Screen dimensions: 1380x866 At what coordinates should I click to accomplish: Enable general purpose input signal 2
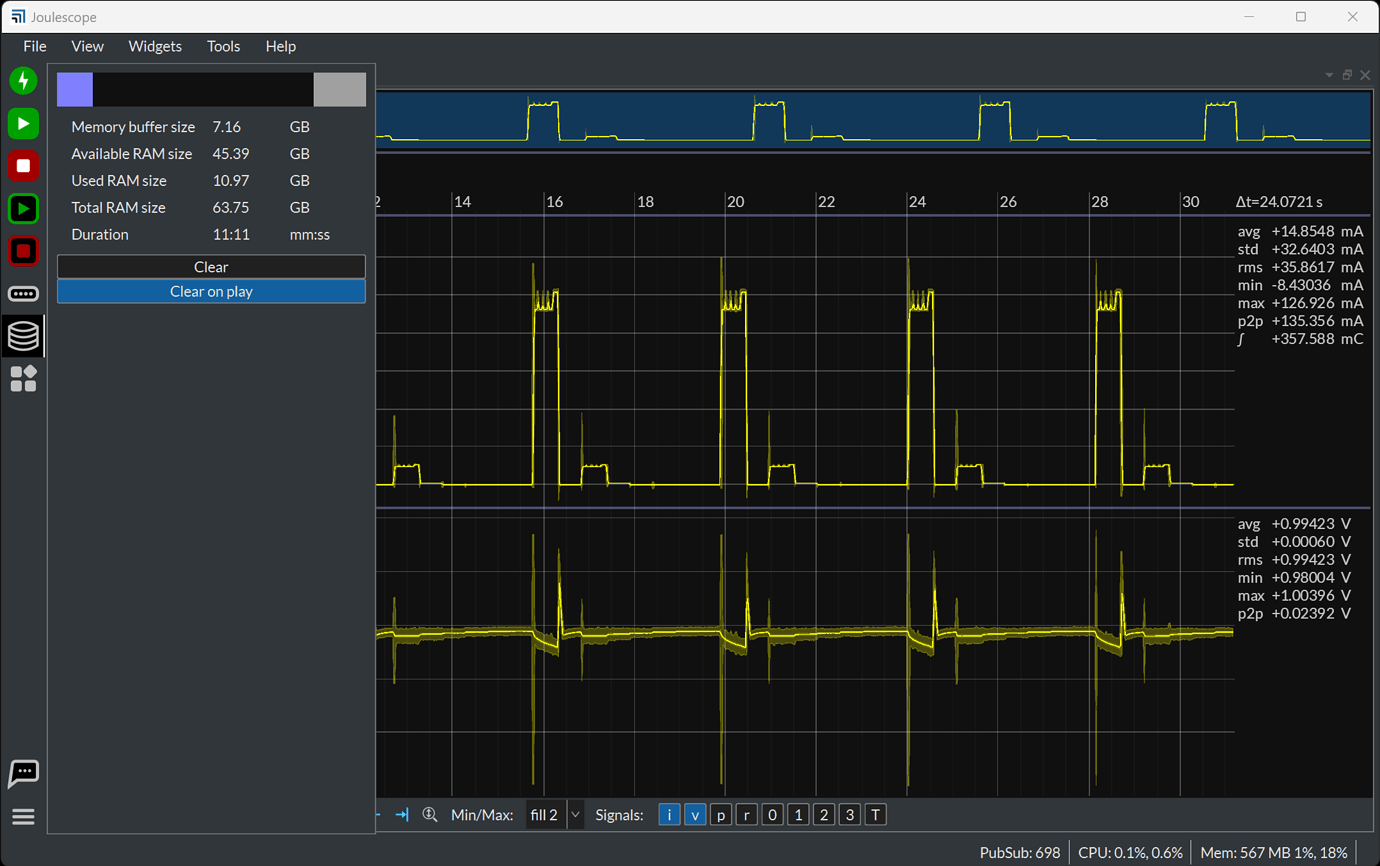pos(824,815)
